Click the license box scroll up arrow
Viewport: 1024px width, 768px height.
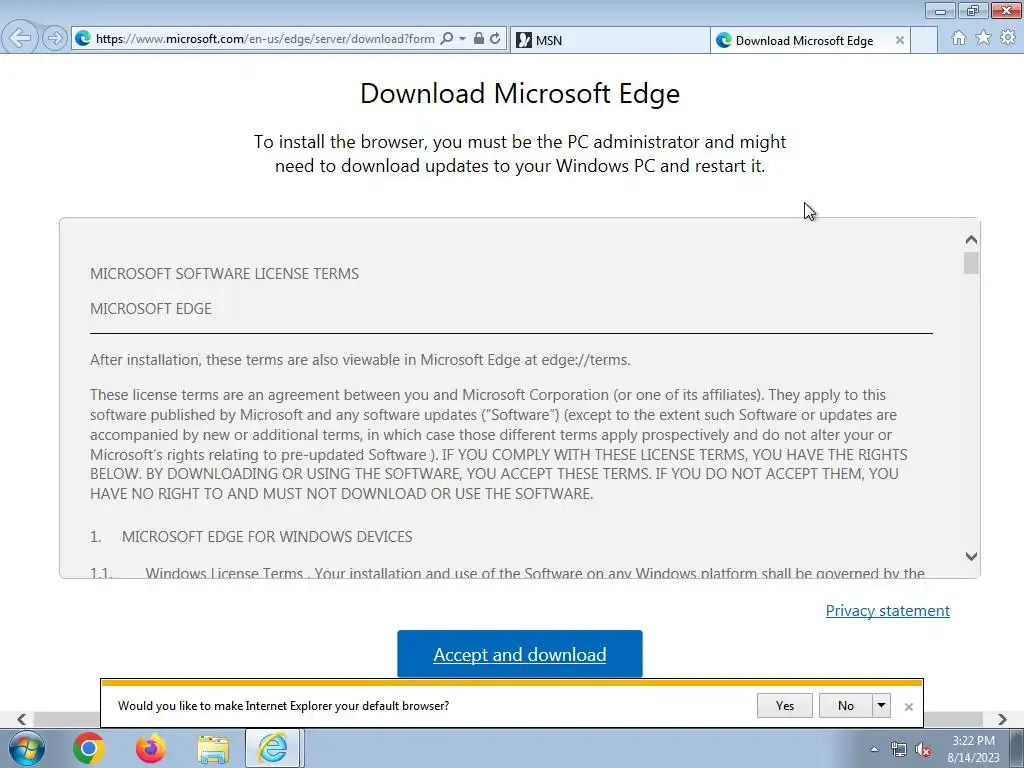coord(971,240)
